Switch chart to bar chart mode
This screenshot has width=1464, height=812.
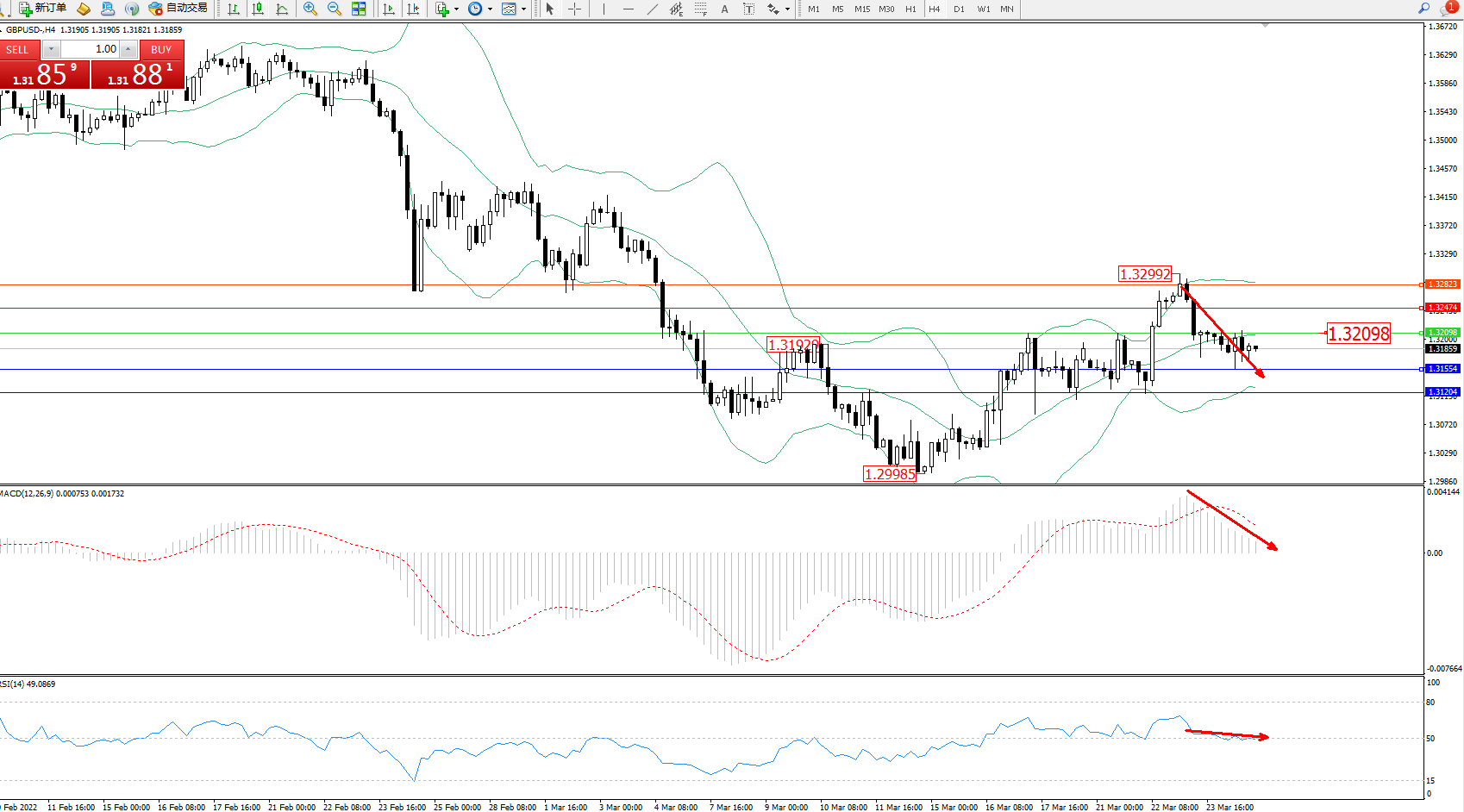(234, 9)
